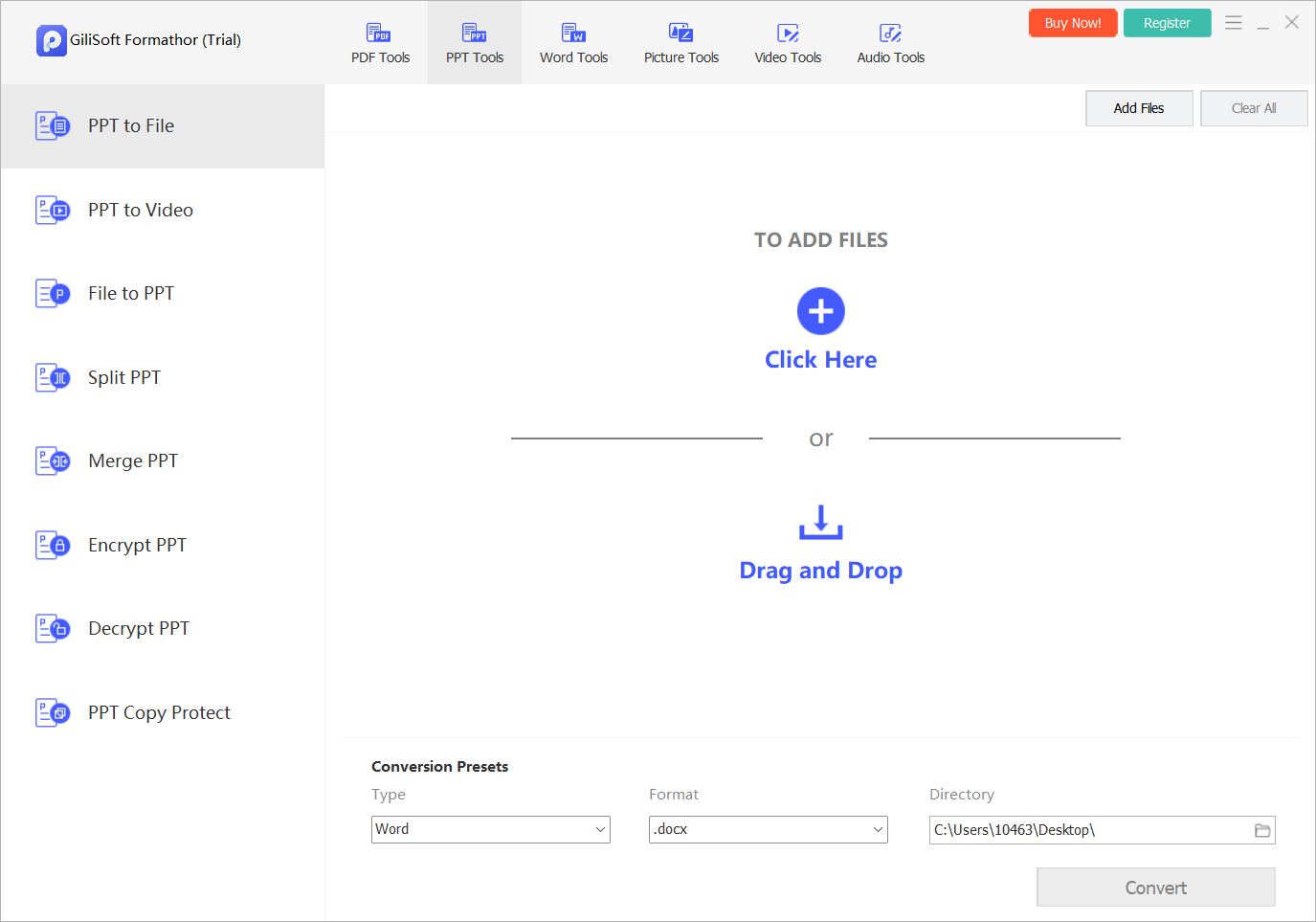Click the Word Tools tab label
1316x922 pixels.
tap(573, 57)
